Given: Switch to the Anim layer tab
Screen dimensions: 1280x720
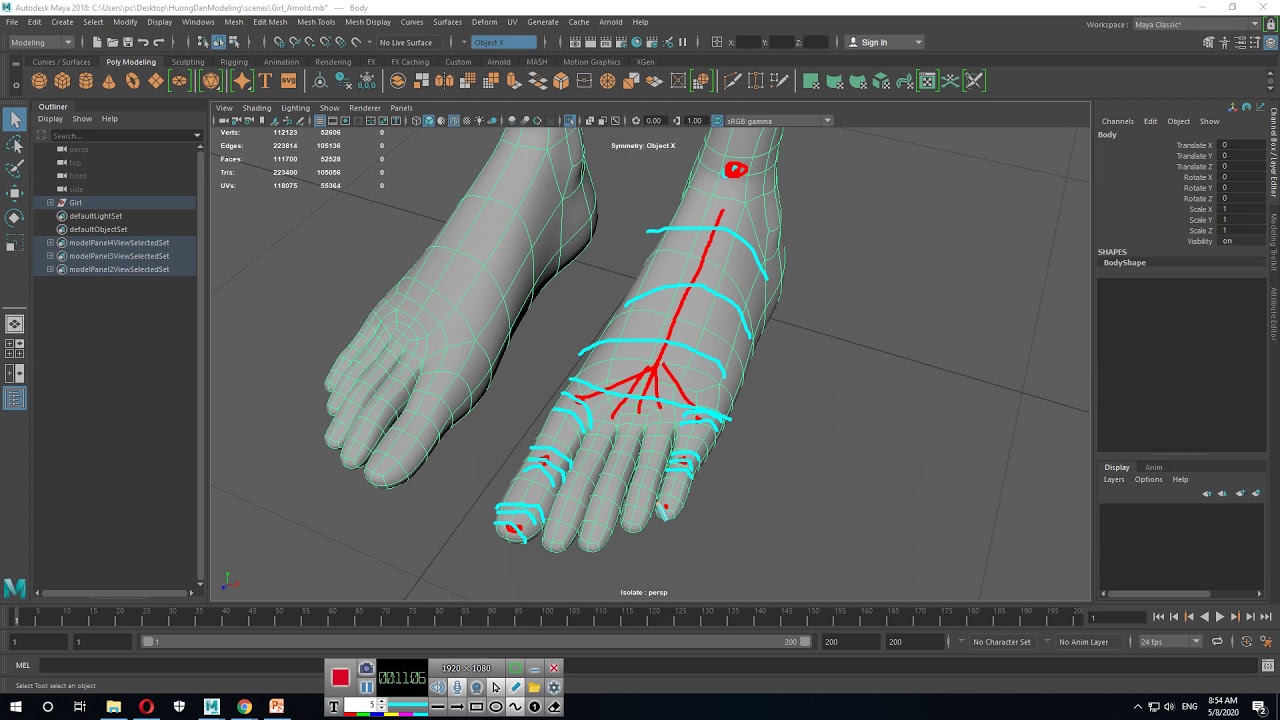Looking at the screenshot, I should 1153,467.
